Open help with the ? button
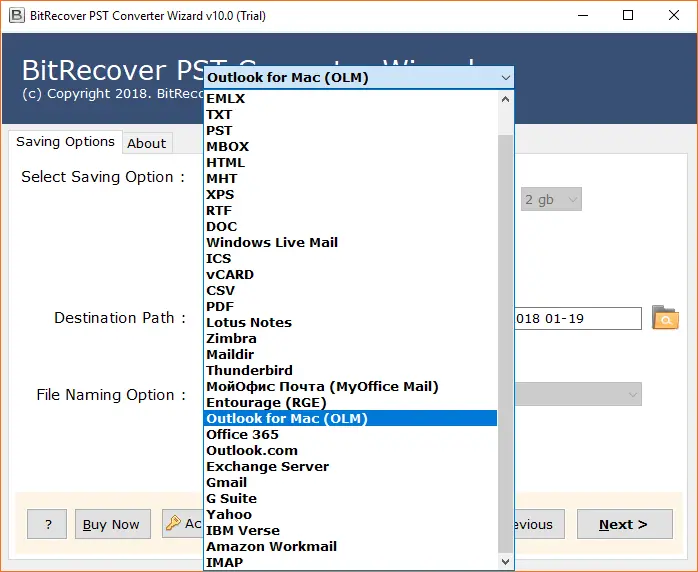The width and height of the screenshot is (698, 572). coord(47,524)
